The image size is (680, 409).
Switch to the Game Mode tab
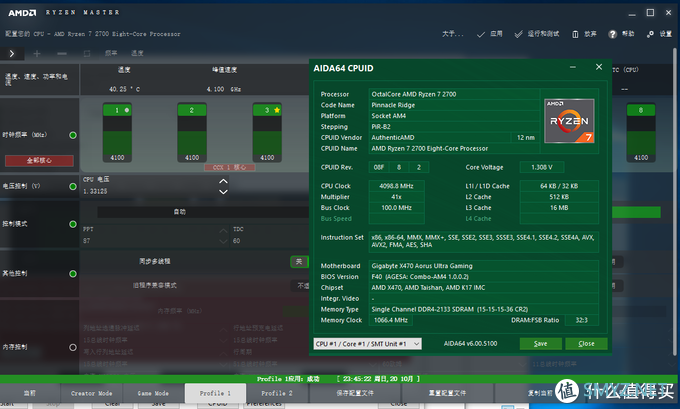coord(154,393)
